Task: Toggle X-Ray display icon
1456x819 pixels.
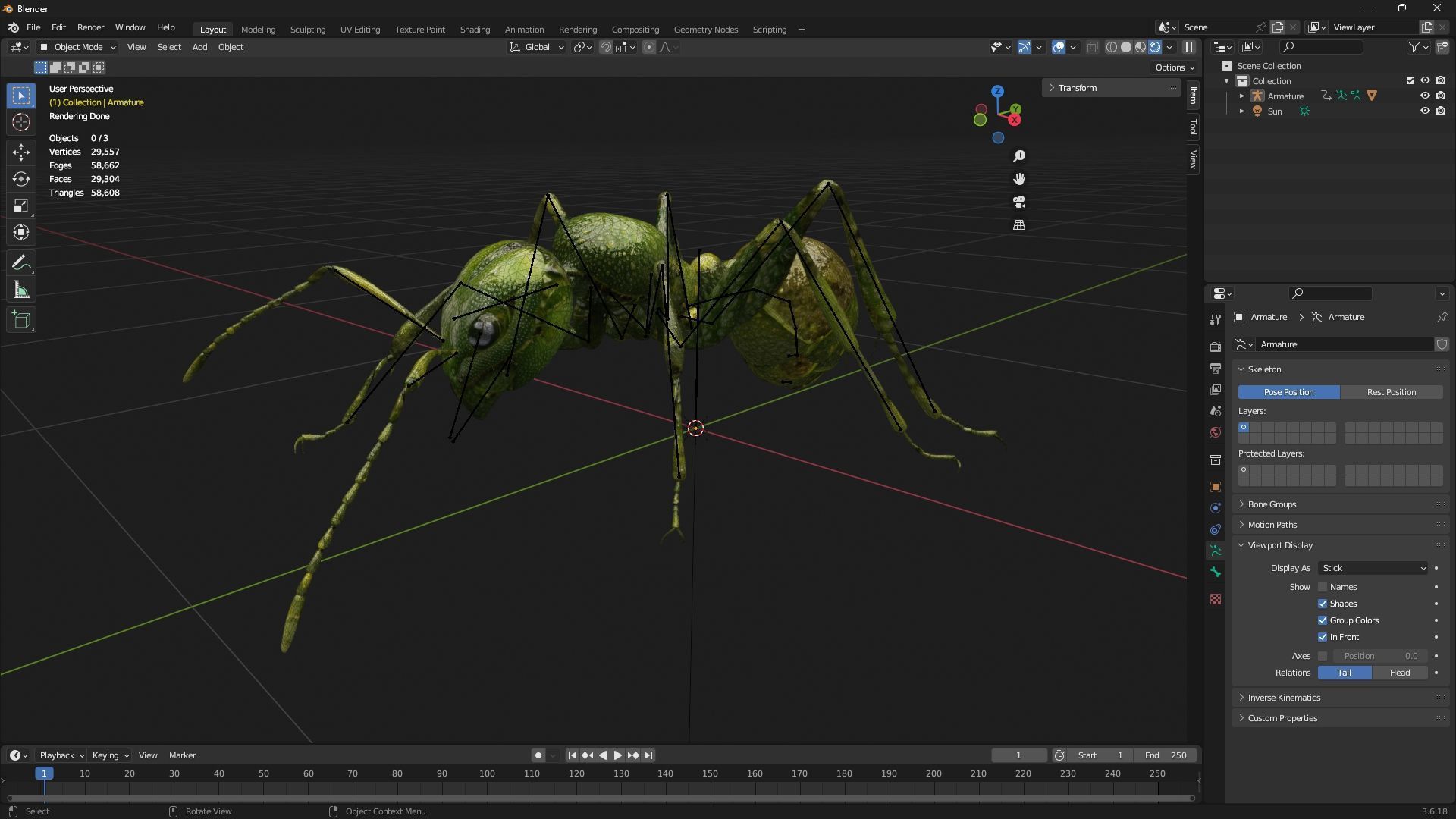Action: [x=1092, y=47]
